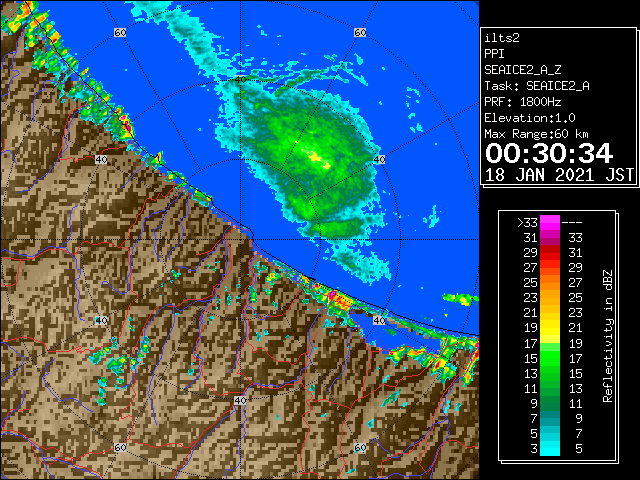Select the "Elevation:1.0" entry

[530, 118]
